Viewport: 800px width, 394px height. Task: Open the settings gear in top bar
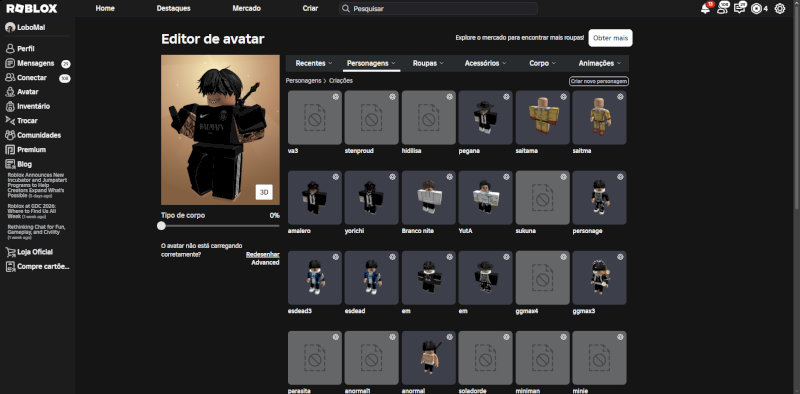[780, 9]
